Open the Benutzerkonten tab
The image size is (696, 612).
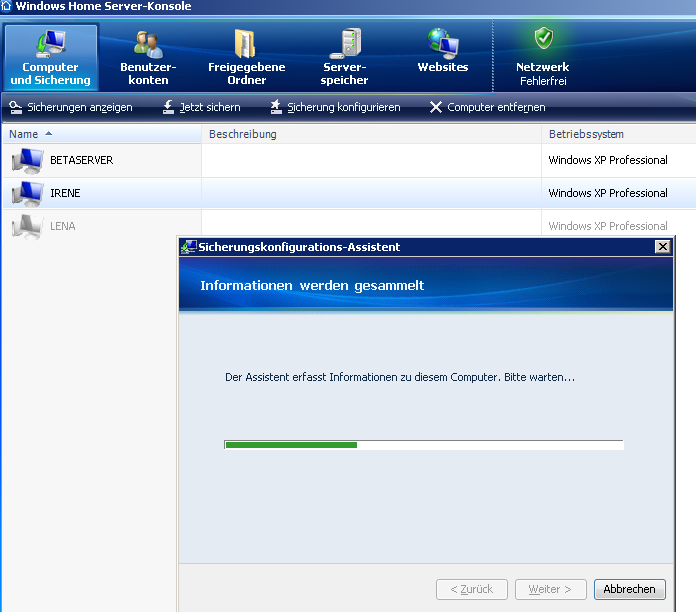click(x=148, y=57)
